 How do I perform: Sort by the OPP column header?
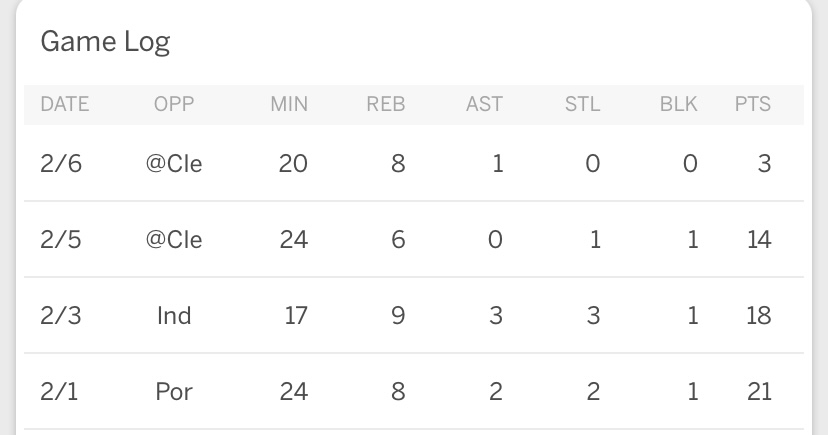coord(174,104)
